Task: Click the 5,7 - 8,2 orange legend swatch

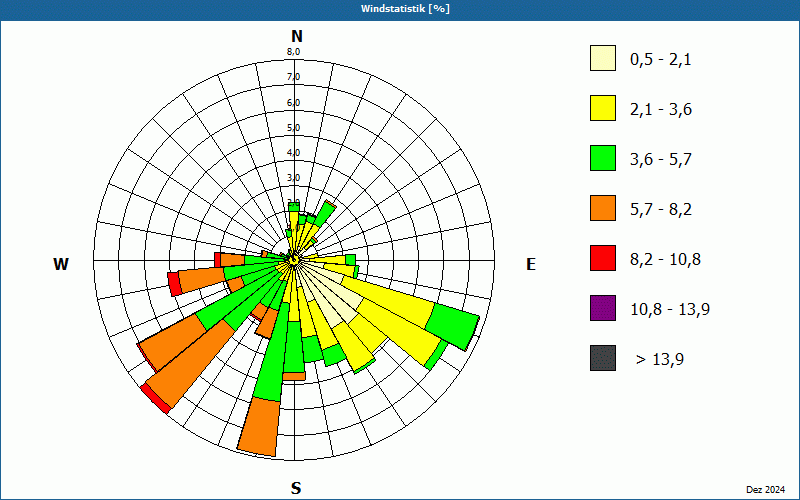Action: (x=603, y=208)
